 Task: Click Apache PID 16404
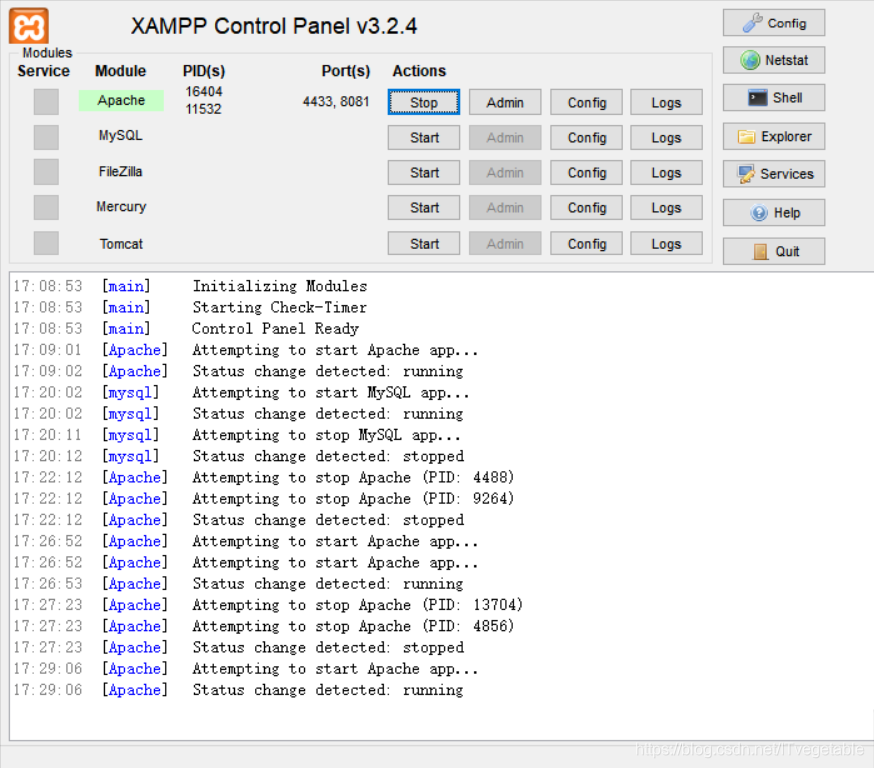pos(203,91)
